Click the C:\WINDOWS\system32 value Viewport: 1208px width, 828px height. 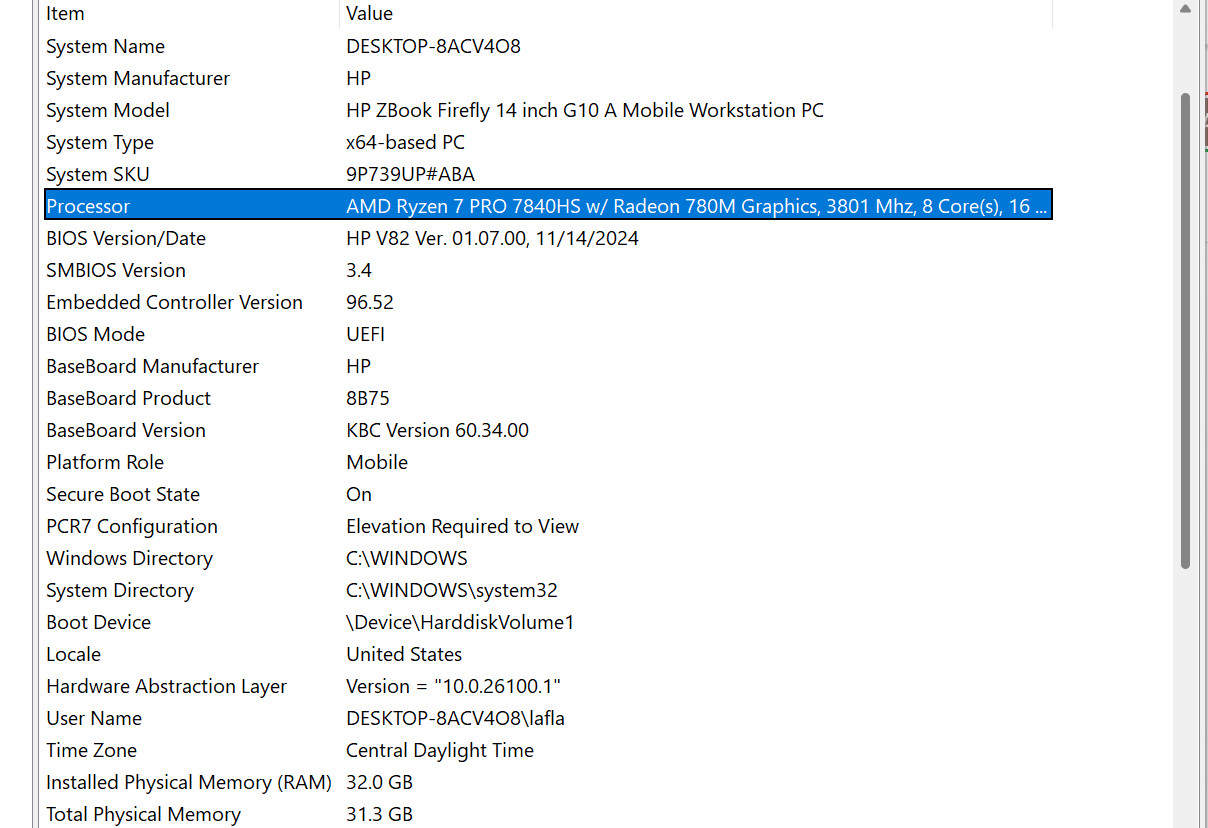coord(452,590)
